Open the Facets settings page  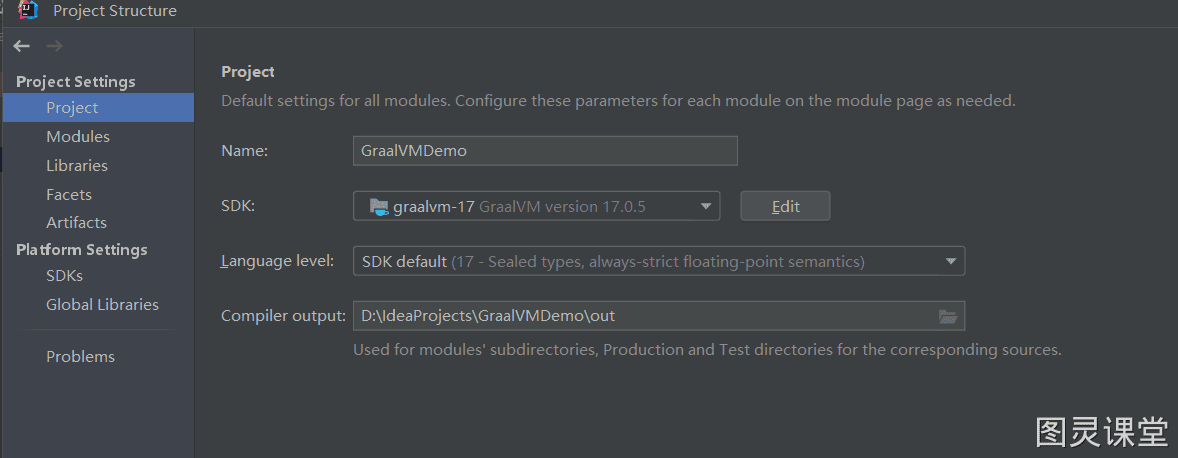(x=68, y=194)
